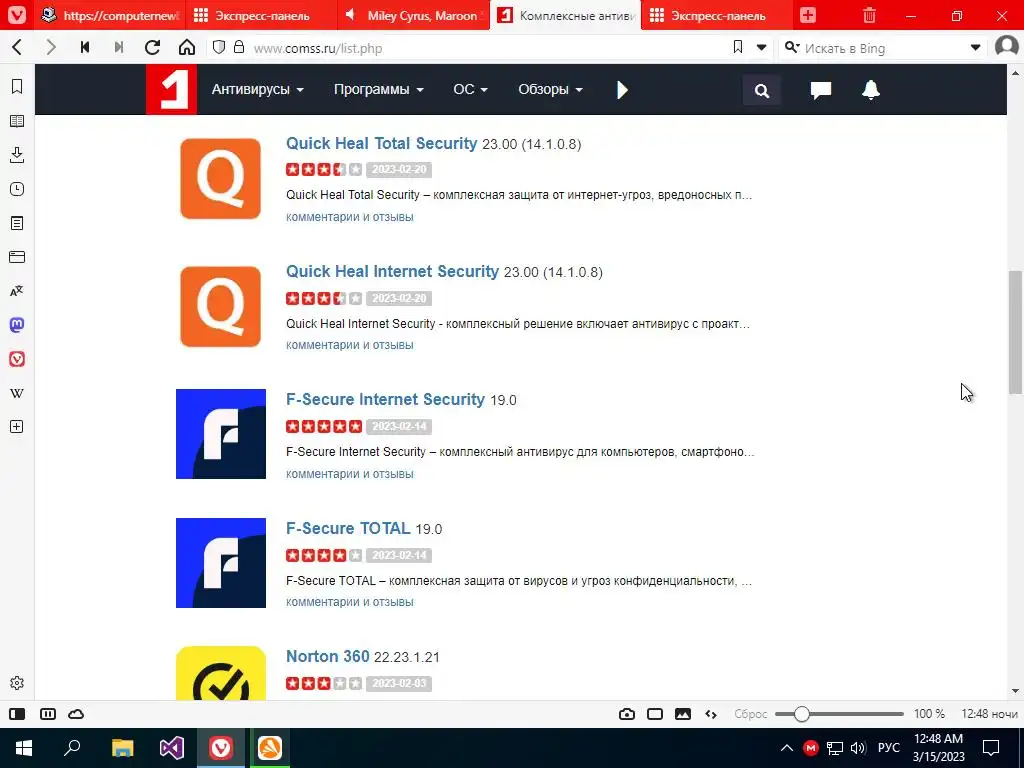Click the rewind history button

[85, 47]
